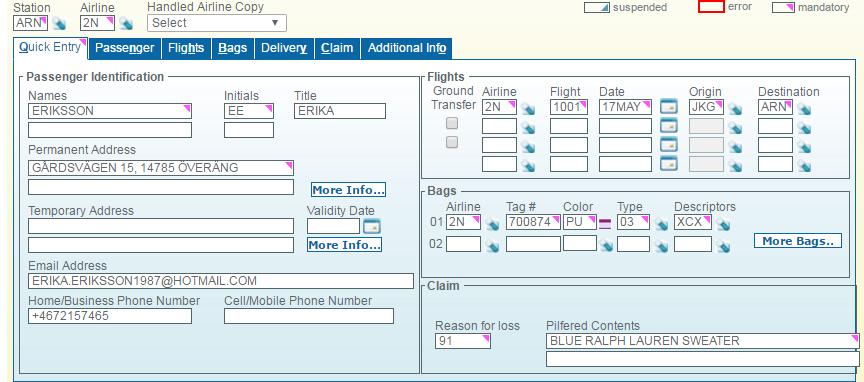Image resolution: width=864 pixels, height=382 pixels.
Task: Click the bag 02 Tag # field
Action: [x=533, y=244]
